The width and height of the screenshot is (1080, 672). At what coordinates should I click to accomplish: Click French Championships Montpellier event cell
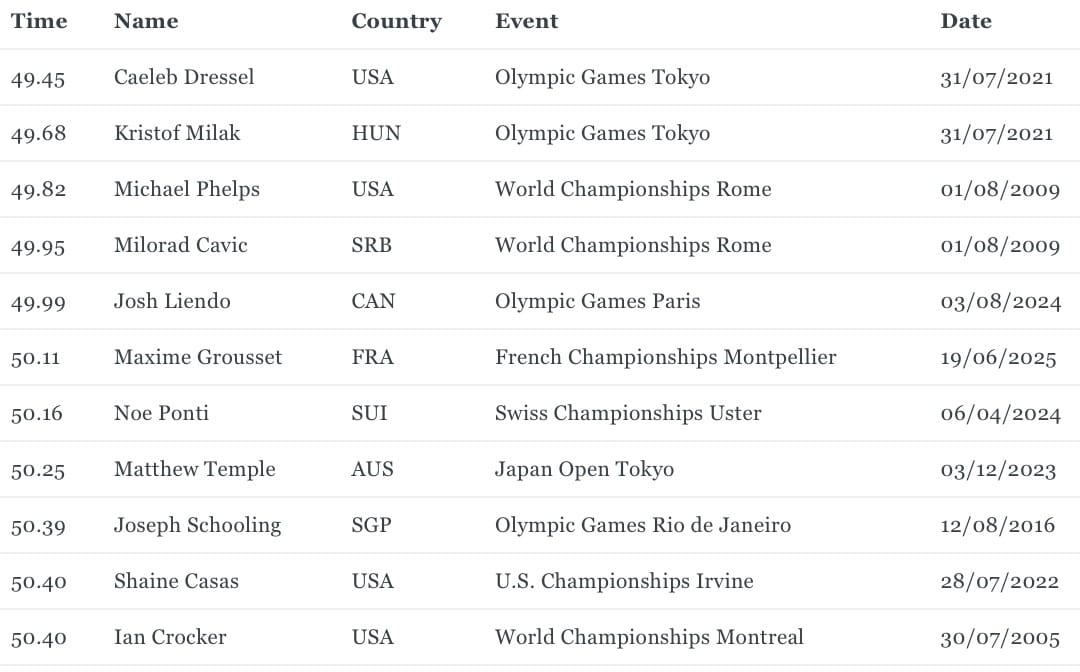[665, 357]
